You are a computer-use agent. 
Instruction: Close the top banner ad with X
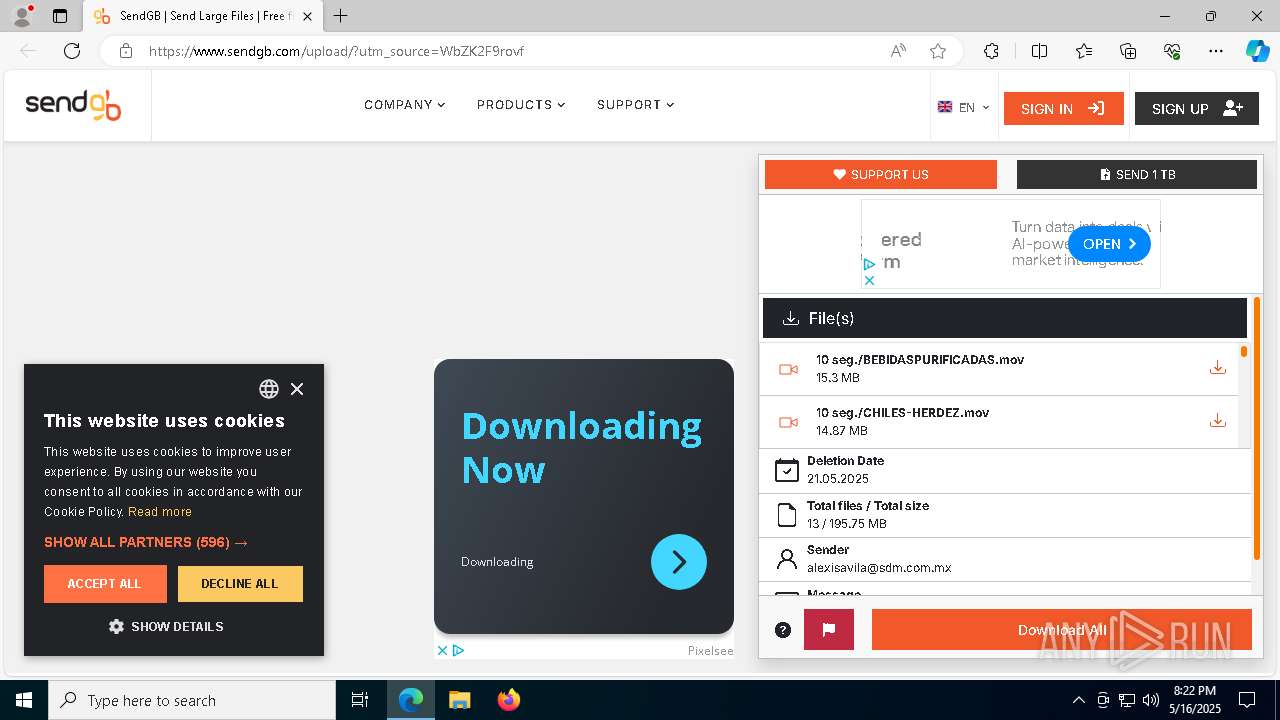[x=869, y=280]
